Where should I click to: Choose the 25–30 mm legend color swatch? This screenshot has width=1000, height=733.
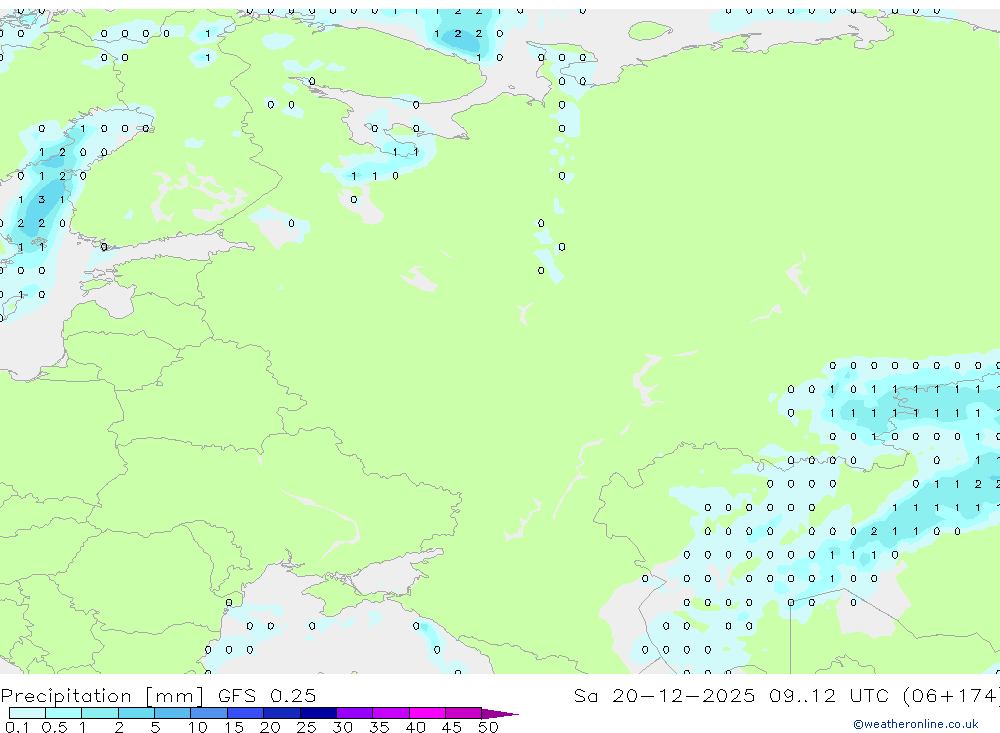pyautogui.click(x=318, y=713)
